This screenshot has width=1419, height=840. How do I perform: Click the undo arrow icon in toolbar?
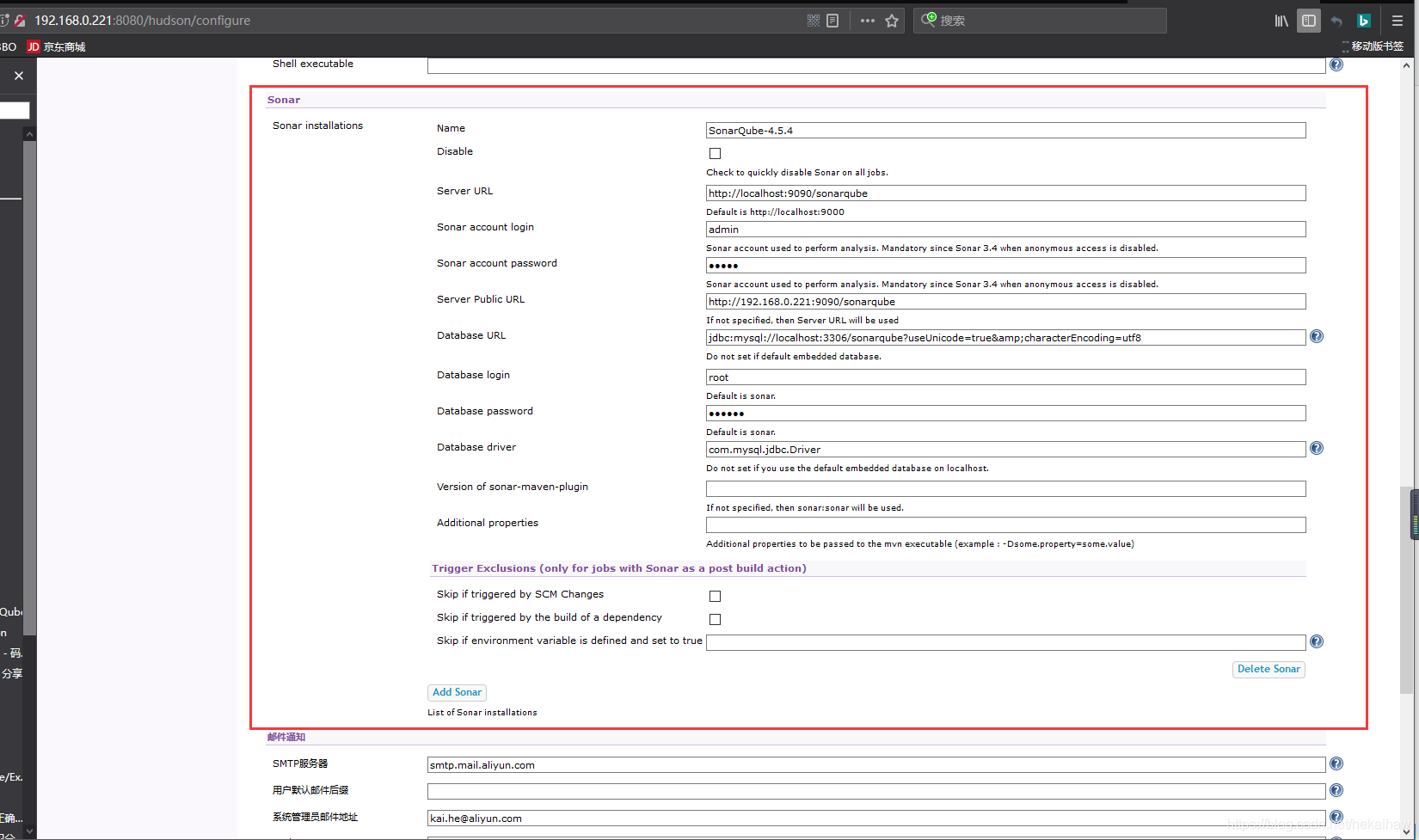tap(1336, 21)
